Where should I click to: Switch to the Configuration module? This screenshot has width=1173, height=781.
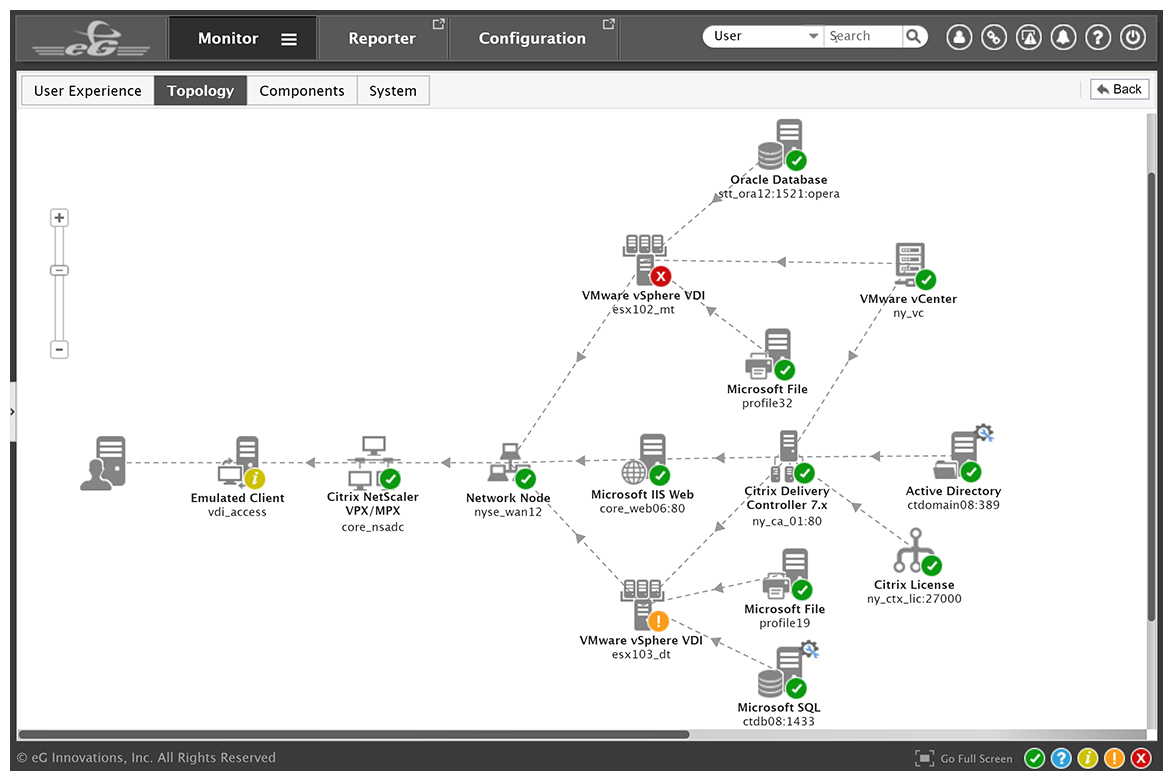532,38
